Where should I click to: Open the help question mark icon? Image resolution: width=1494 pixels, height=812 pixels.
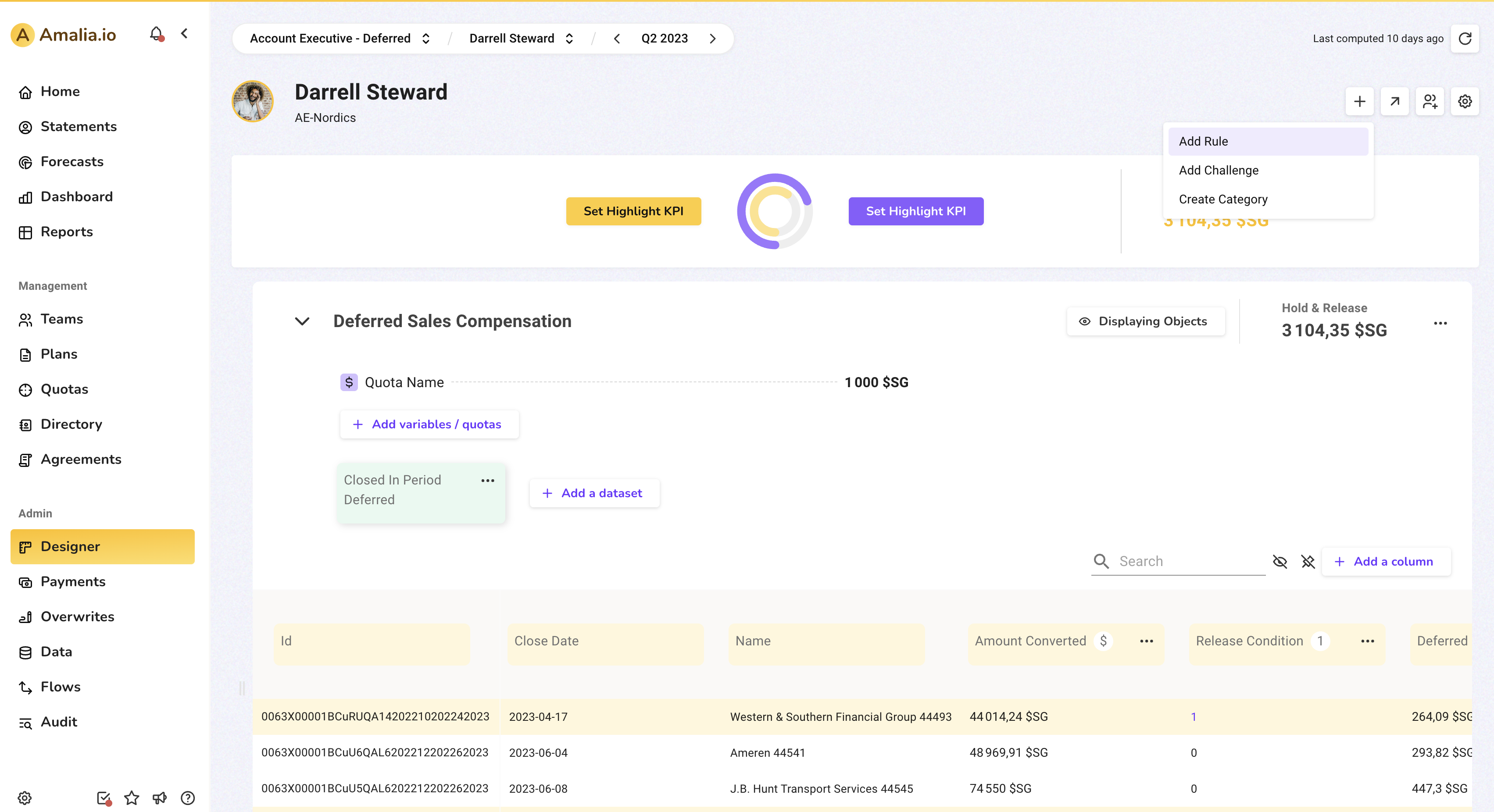click(x=187, y=798)
